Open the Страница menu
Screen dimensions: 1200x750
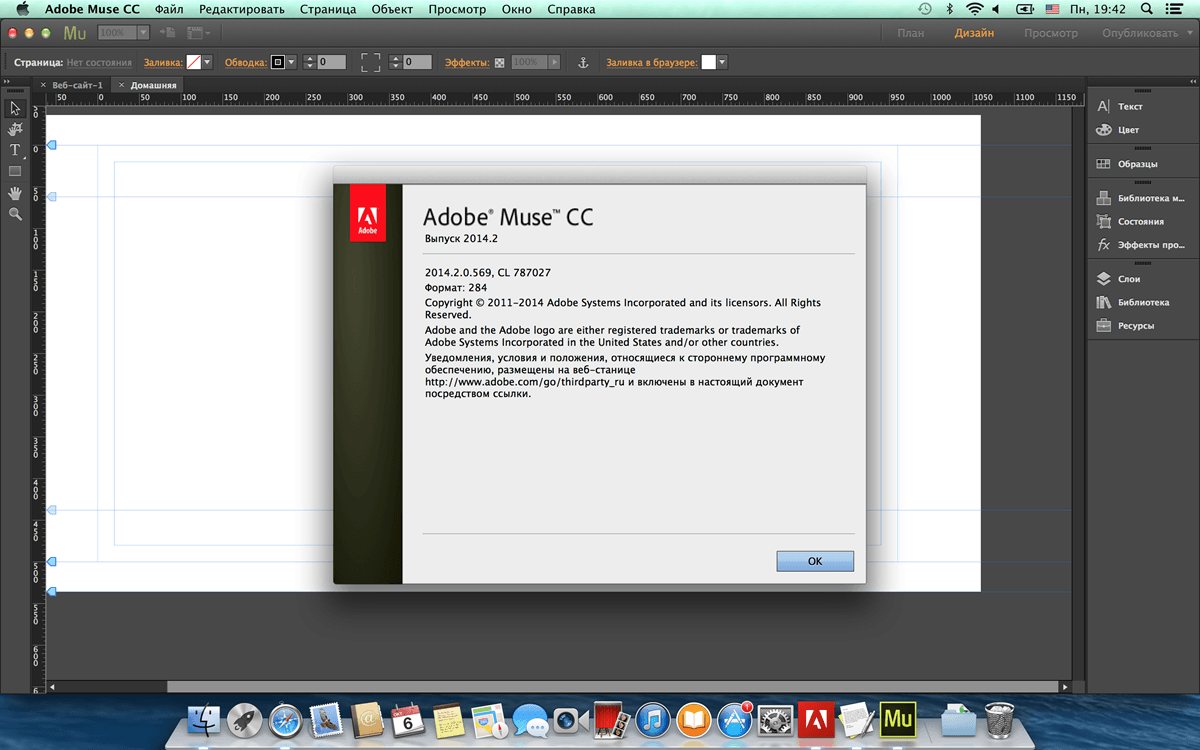328,9
